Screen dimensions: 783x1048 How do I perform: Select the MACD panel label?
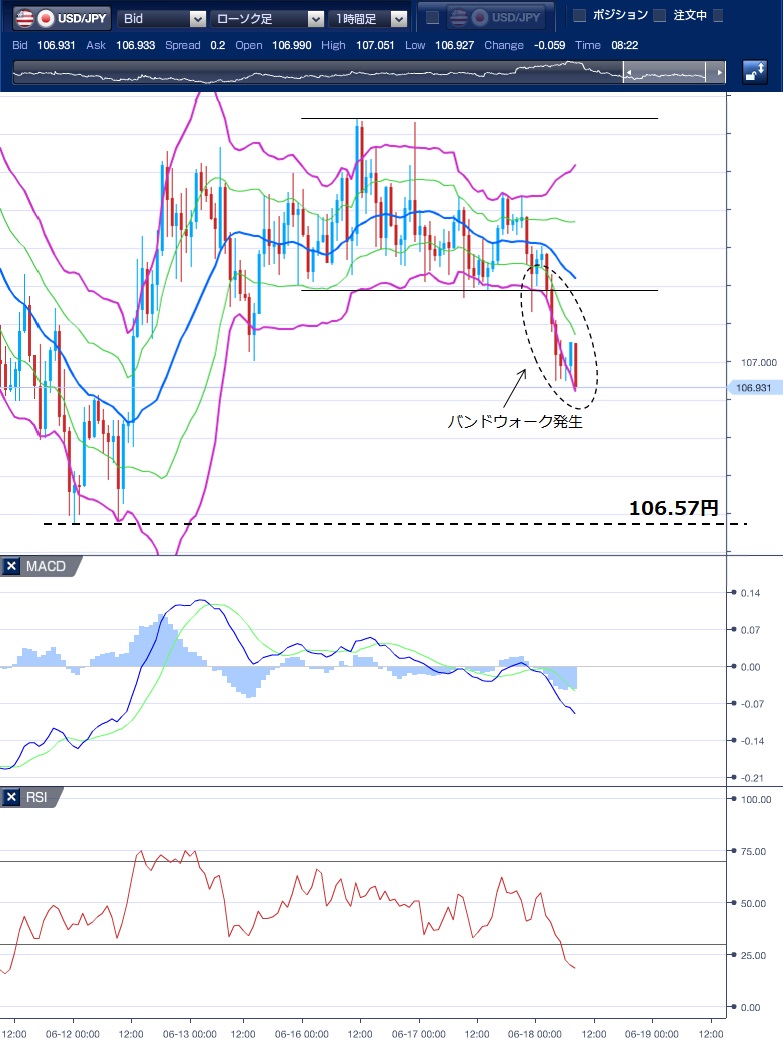click(46, 567)
